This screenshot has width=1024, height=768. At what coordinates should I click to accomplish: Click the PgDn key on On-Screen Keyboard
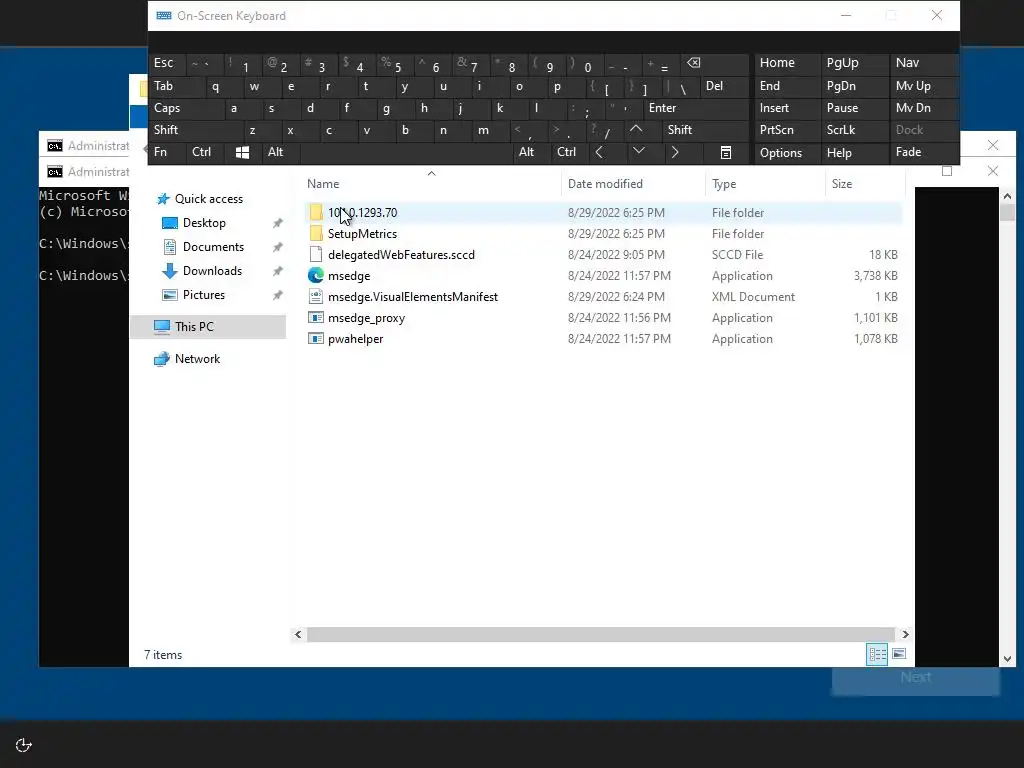(x=854, y=86)
